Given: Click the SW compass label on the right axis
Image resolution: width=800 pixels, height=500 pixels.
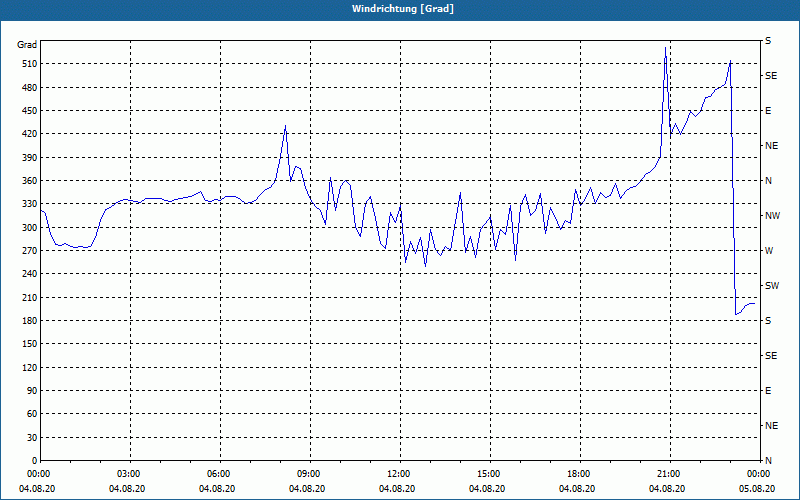Looking at the screenshot, I should click(x=772, y=286).
